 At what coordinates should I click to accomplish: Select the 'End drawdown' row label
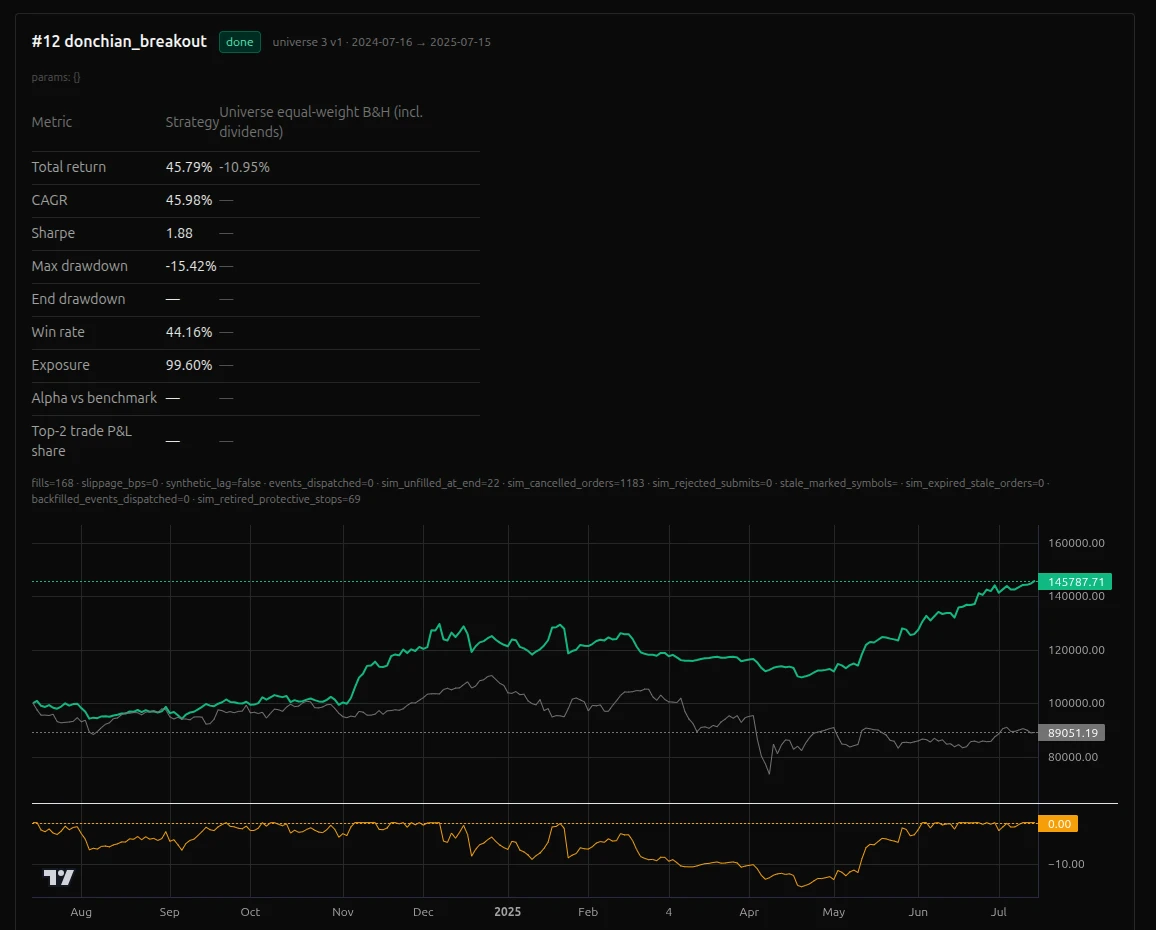click(78, 299)
